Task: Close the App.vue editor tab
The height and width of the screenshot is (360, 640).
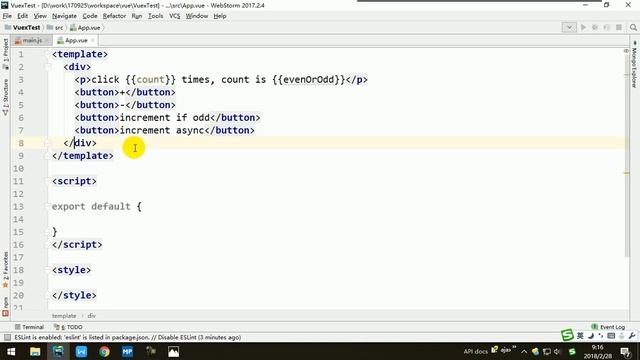Action: tap(93, 40)
